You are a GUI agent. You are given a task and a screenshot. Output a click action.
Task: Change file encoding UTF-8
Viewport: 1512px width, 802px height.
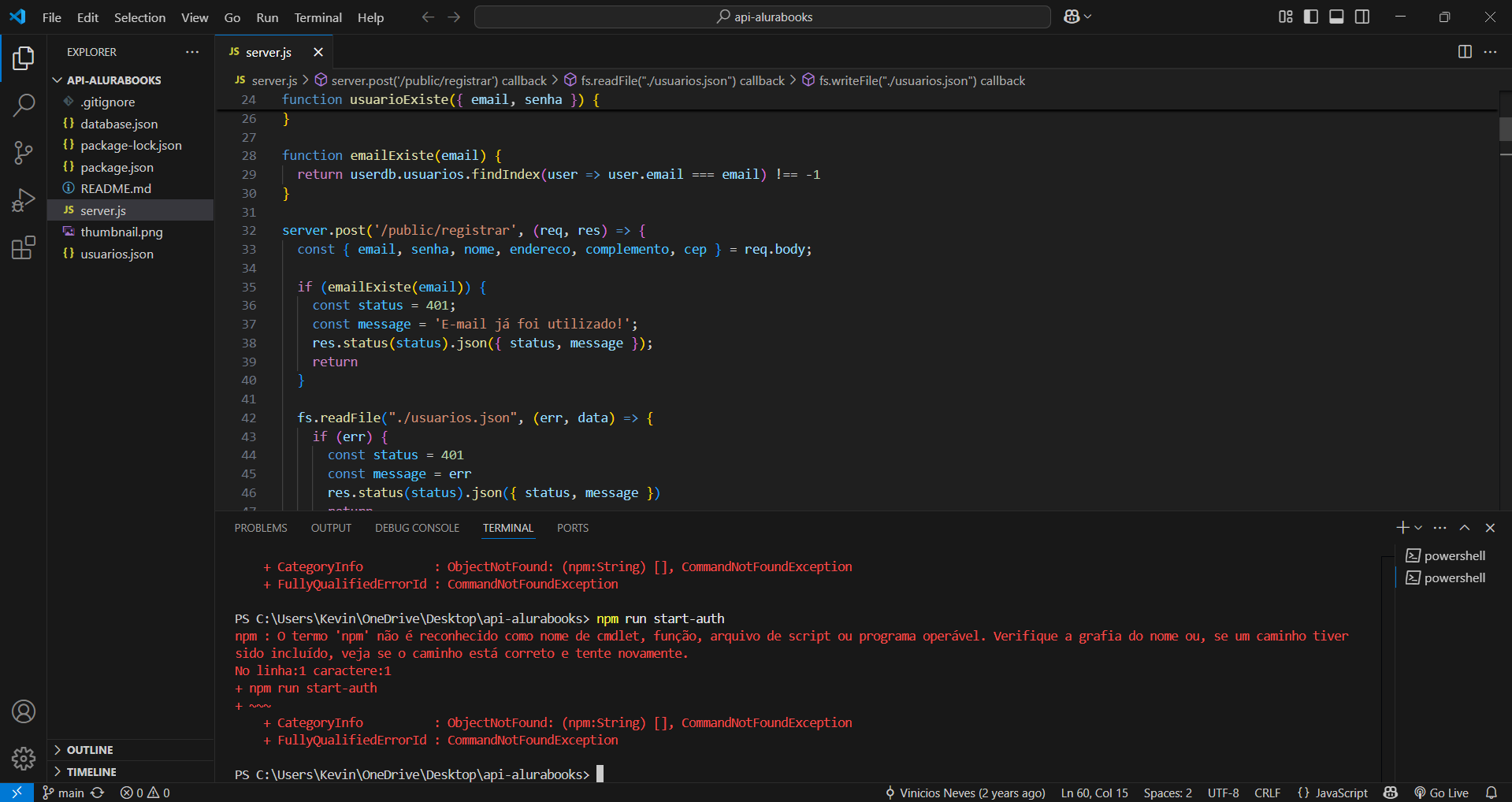click(1223, 793)
